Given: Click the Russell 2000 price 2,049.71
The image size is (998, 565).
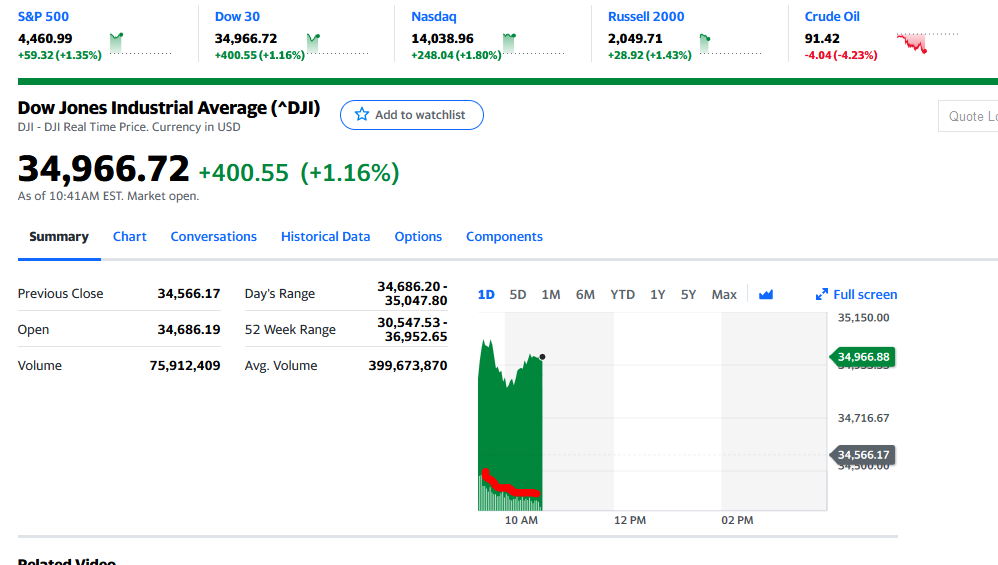Looking at the screenshot, I should (x=635, y=39).
